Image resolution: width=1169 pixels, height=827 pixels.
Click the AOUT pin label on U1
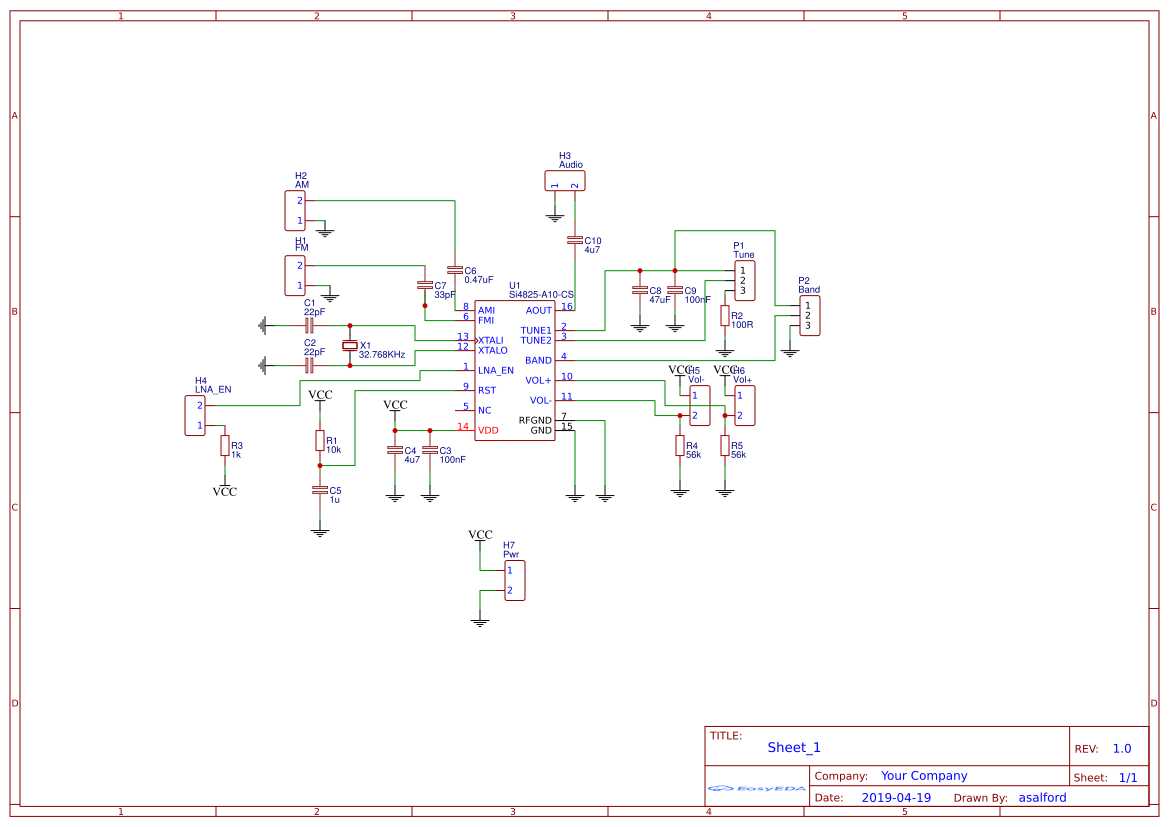click(538, 311)
